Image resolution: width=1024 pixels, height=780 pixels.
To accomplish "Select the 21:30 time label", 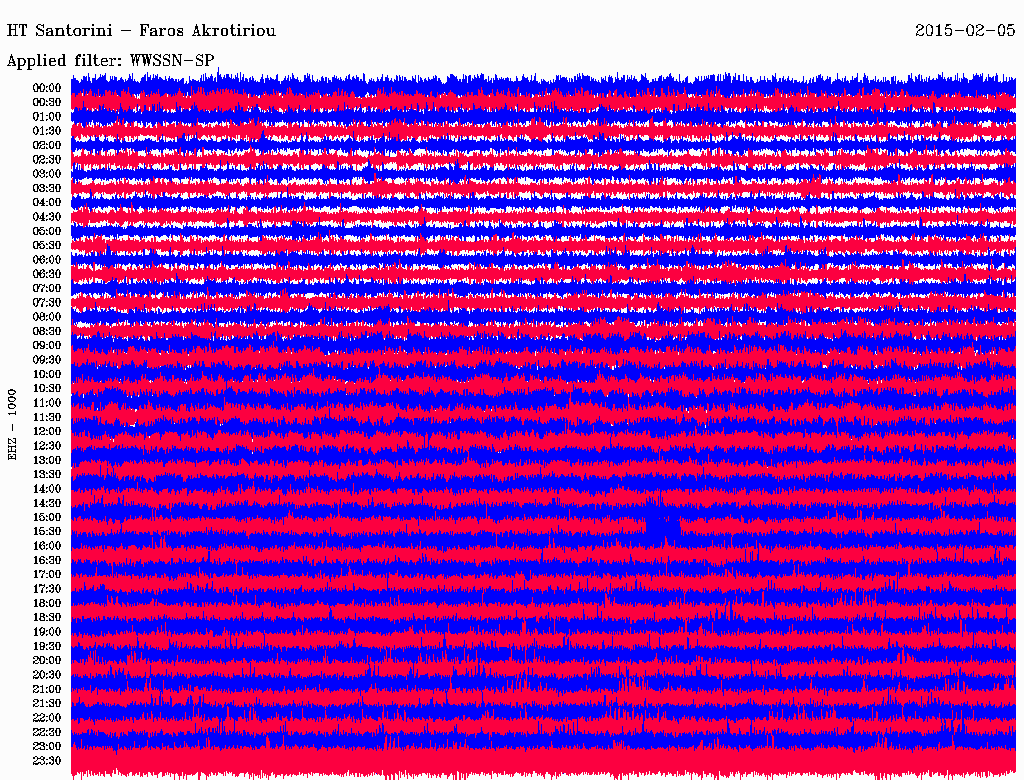I will click(x=46, y=704).
